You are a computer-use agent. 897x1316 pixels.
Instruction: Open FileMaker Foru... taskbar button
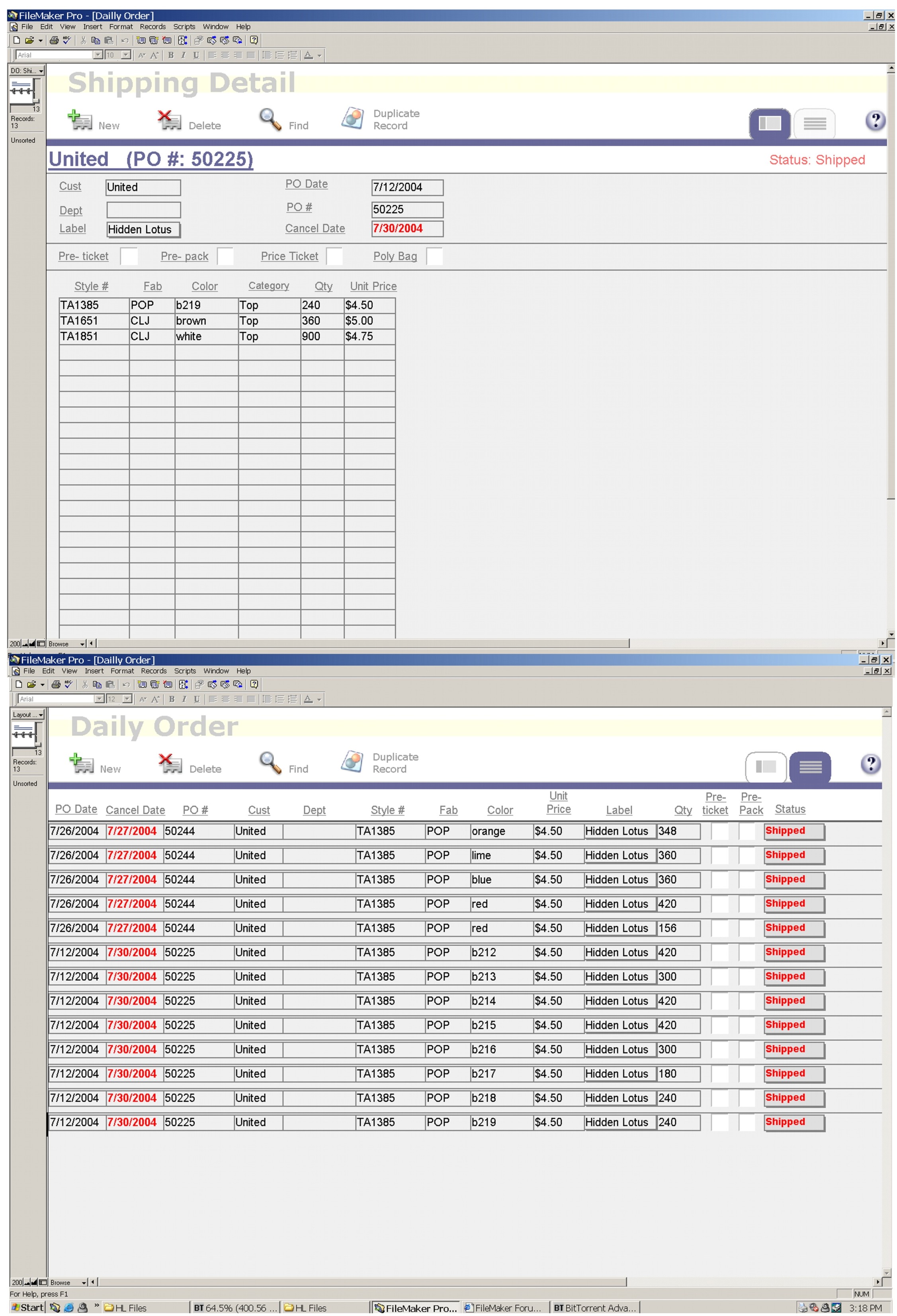point(504,1308)
